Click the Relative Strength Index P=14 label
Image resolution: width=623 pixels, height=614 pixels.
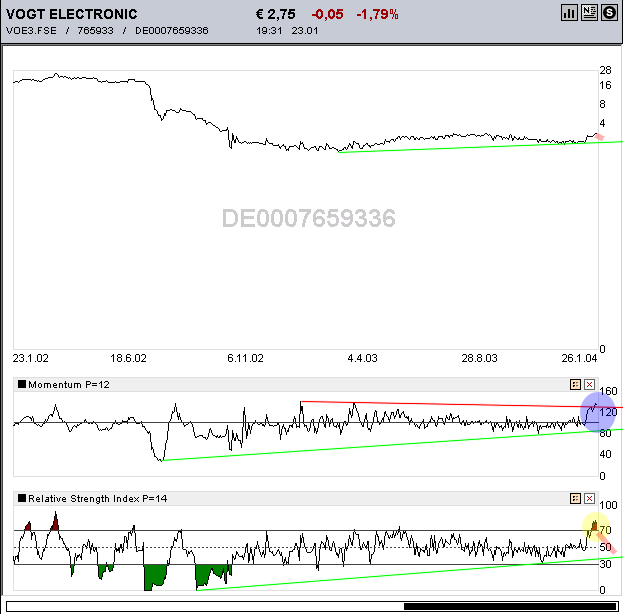[98, 498]
